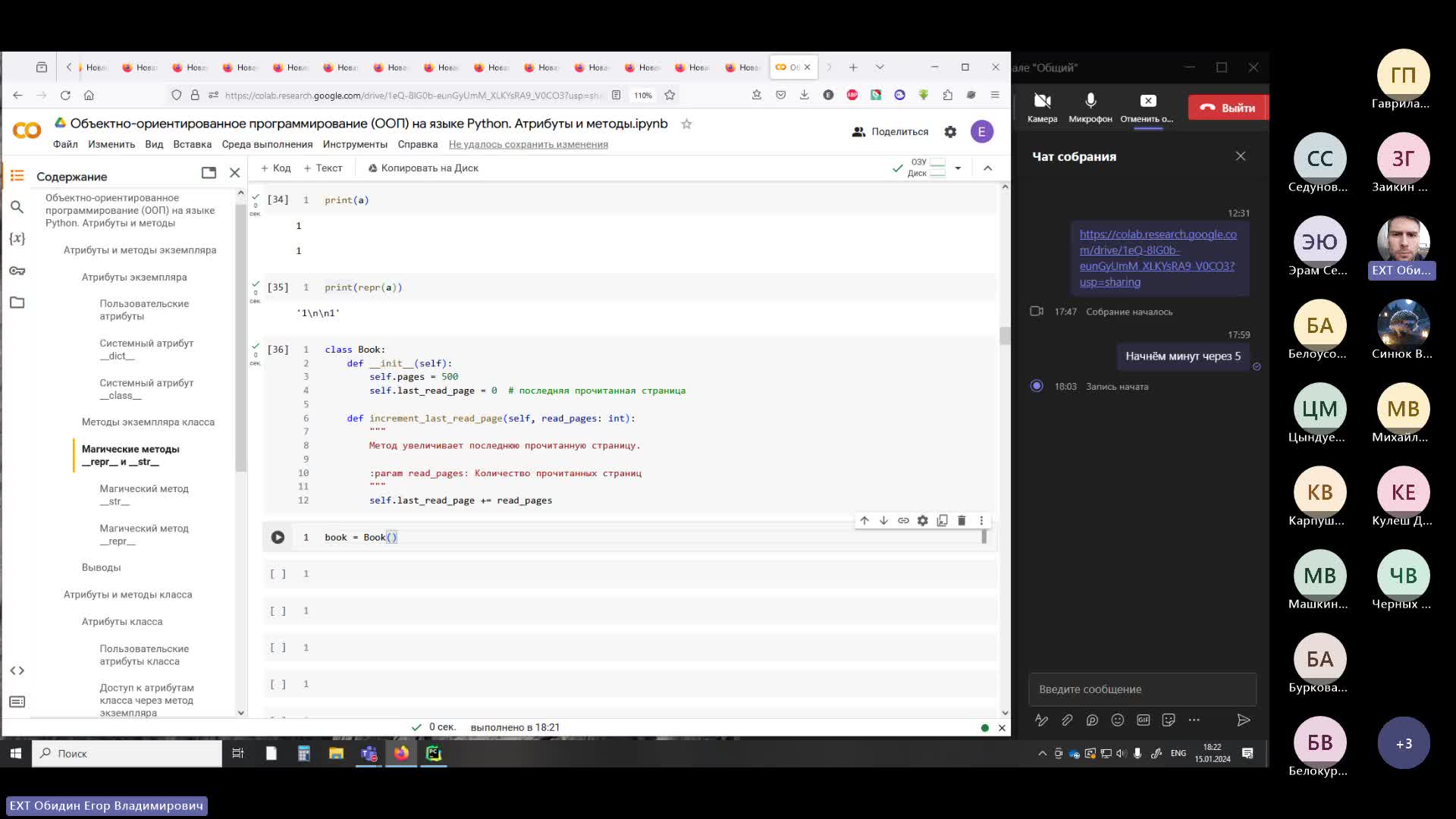Open the secrets key panel
Viewport: 1456px width, 819px height.
(x=17, y=271)
